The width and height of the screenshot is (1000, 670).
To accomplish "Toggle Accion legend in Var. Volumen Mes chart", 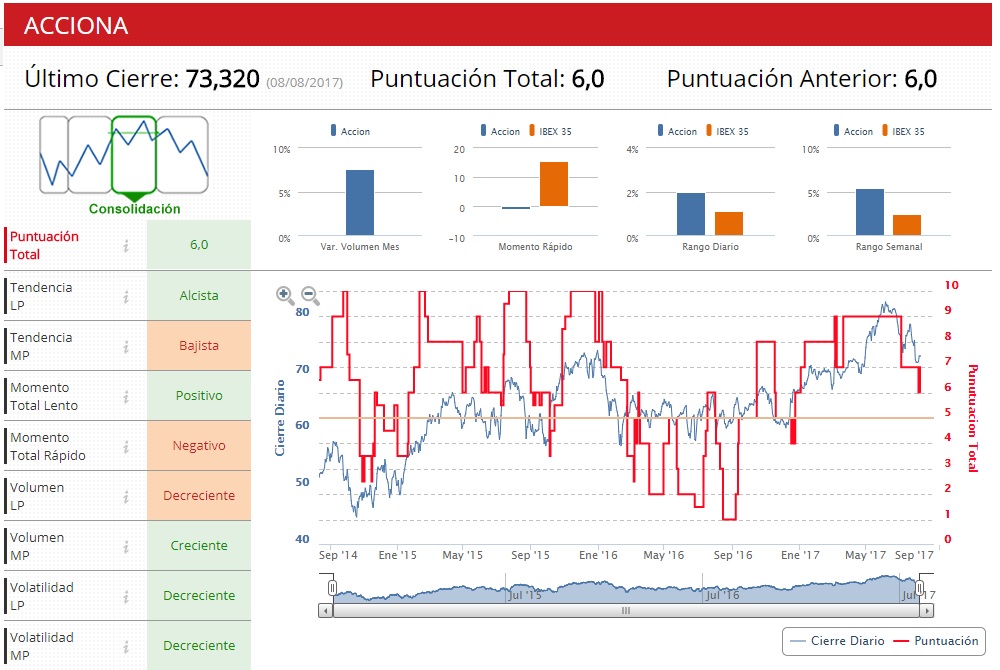I will tap(350, 131).
